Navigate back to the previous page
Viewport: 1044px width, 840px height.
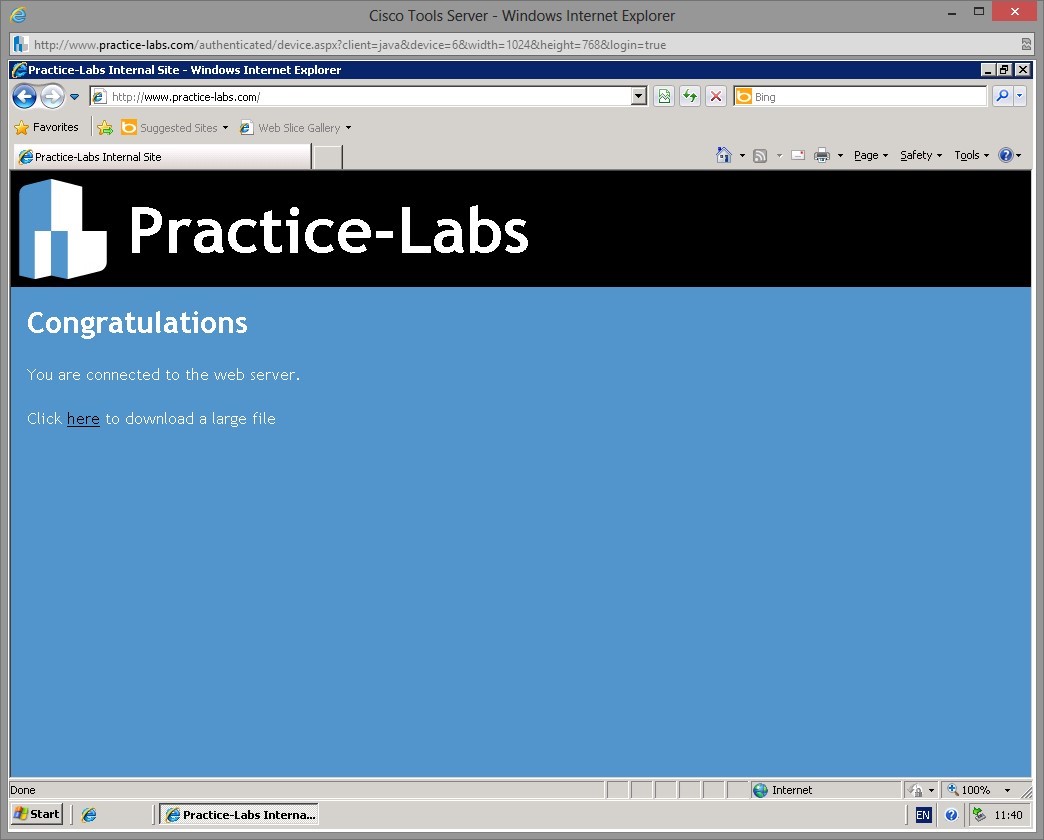[x=24, y=96]
